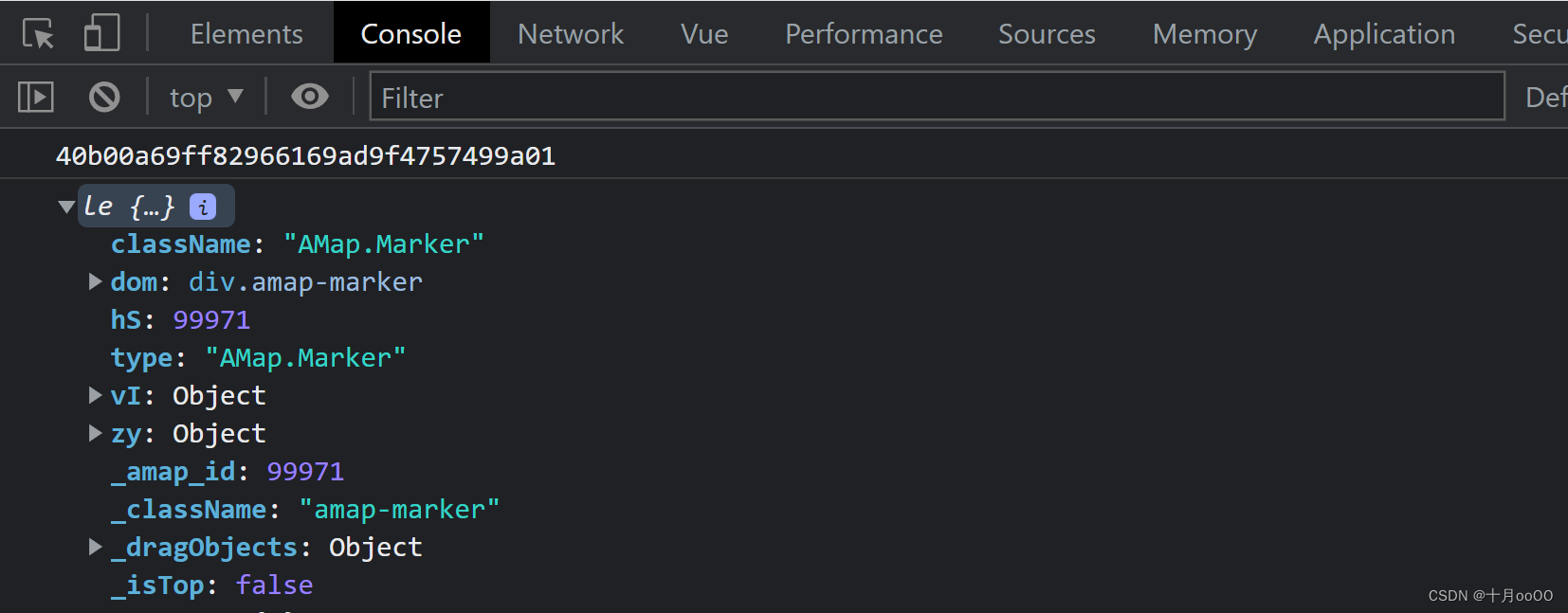Switch to the Network tab
The image size is (1568, 613).
click(571, 34)
